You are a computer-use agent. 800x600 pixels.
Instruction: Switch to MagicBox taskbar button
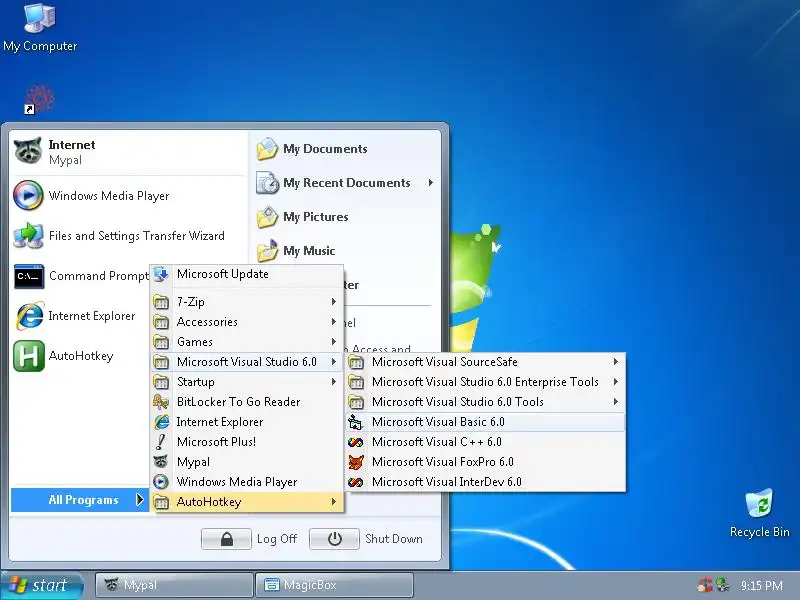(x=335, y=585)
